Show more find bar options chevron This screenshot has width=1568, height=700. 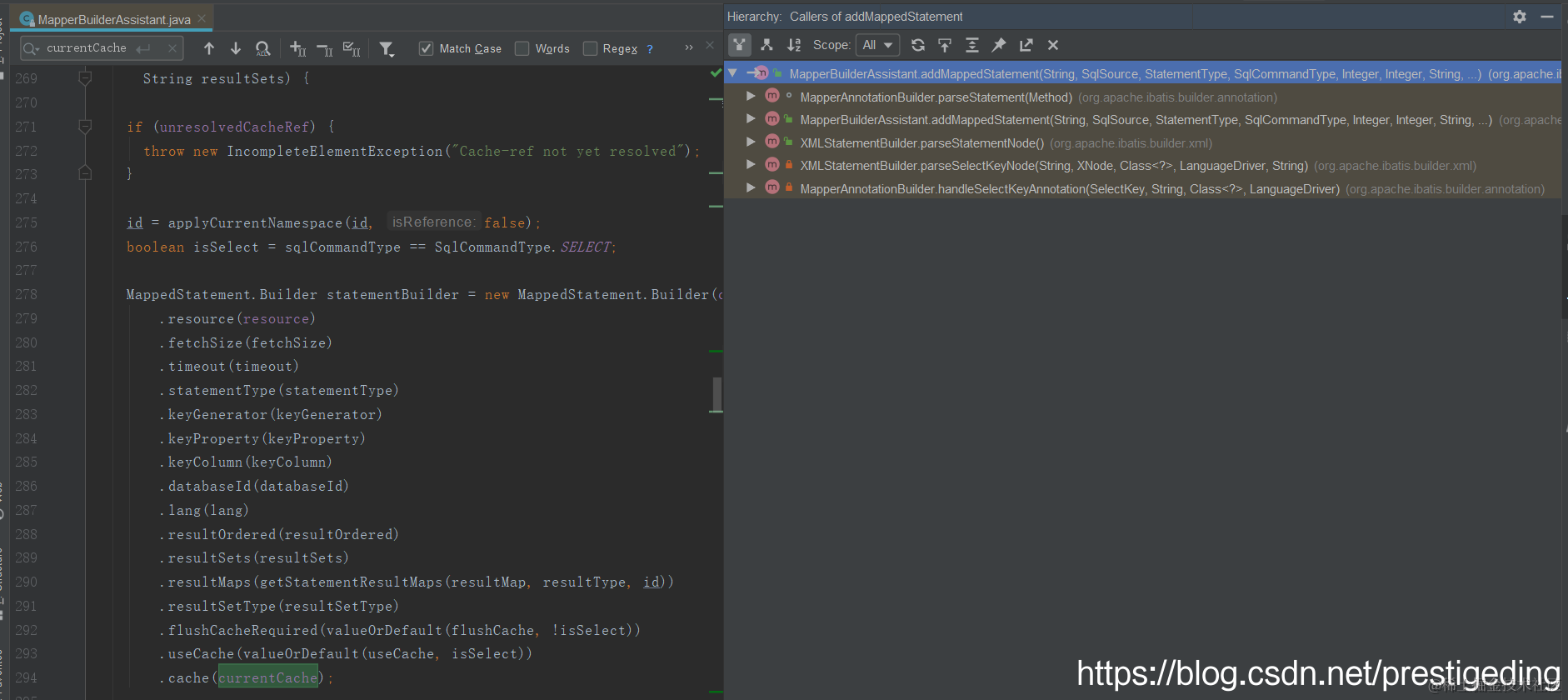click(689, 47)
